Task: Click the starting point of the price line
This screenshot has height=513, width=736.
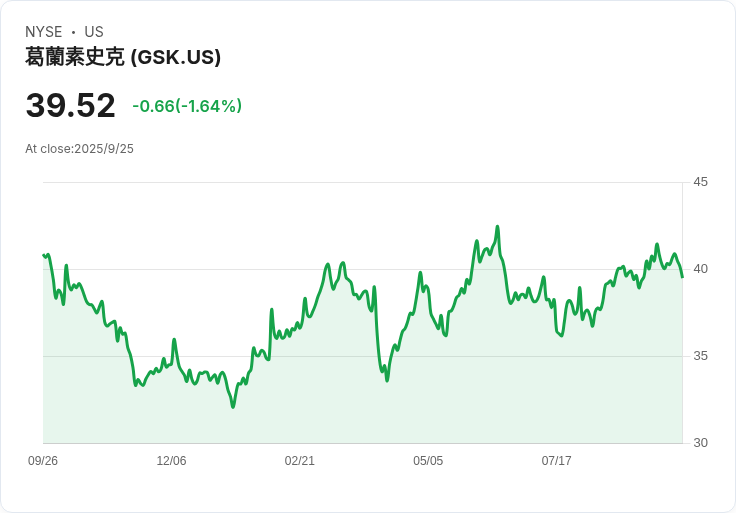Action: pyautogui.click(x=43, y=255)
